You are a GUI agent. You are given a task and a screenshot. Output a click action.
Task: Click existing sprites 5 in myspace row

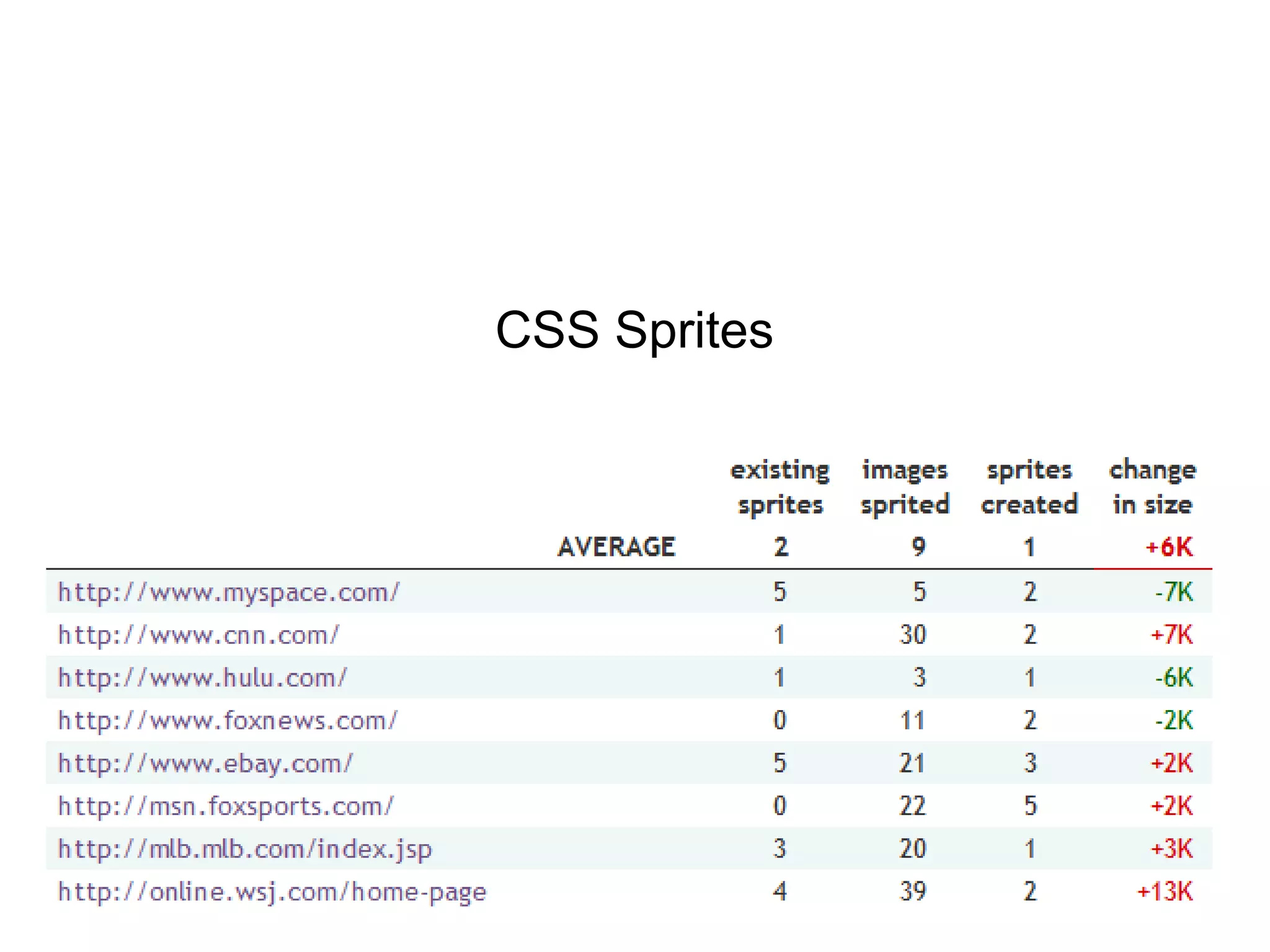tap(780, 592)
